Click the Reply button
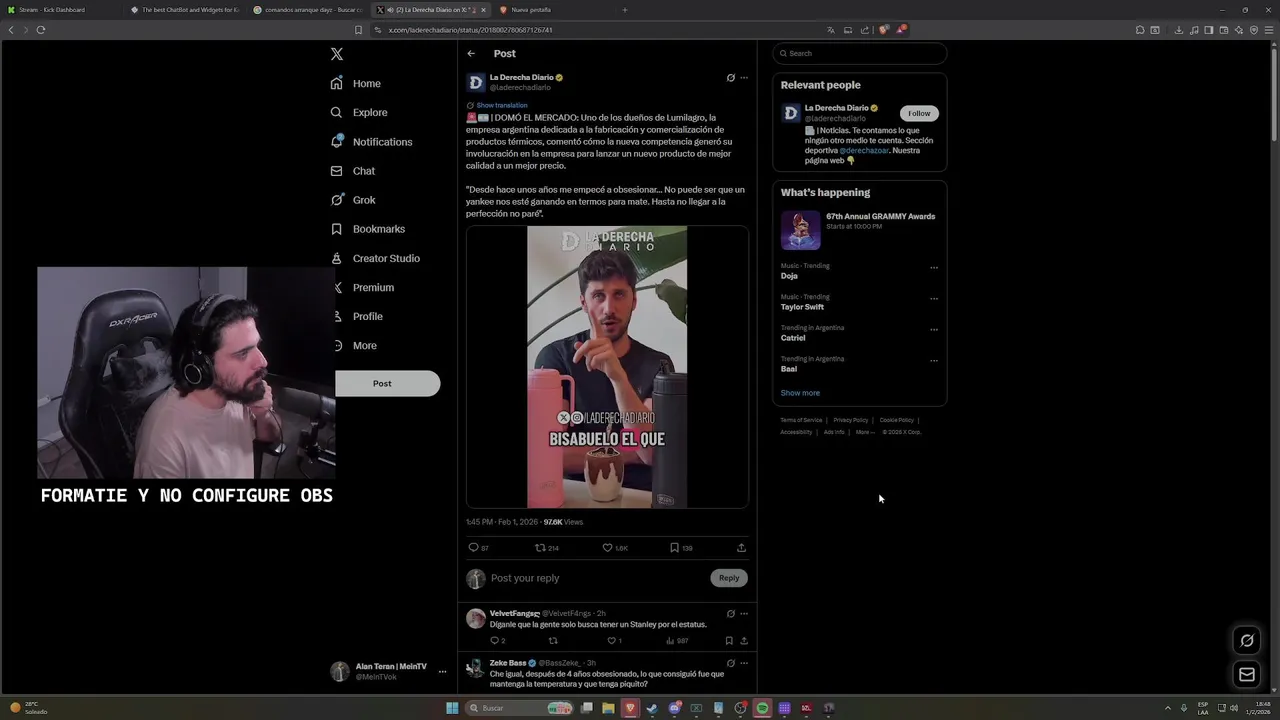The image size is (1280, 720). coord(729,578)
